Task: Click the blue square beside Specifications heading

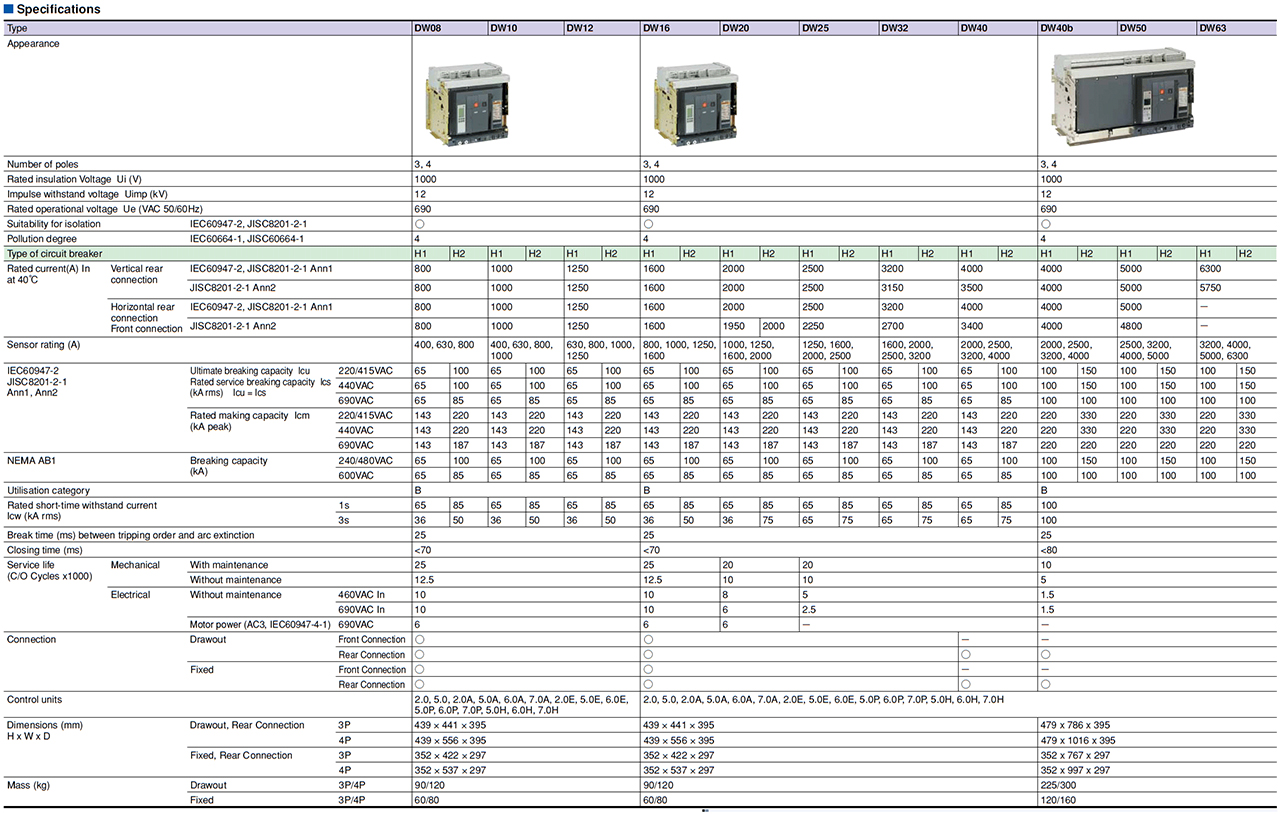Action: (x=8, y=9)
